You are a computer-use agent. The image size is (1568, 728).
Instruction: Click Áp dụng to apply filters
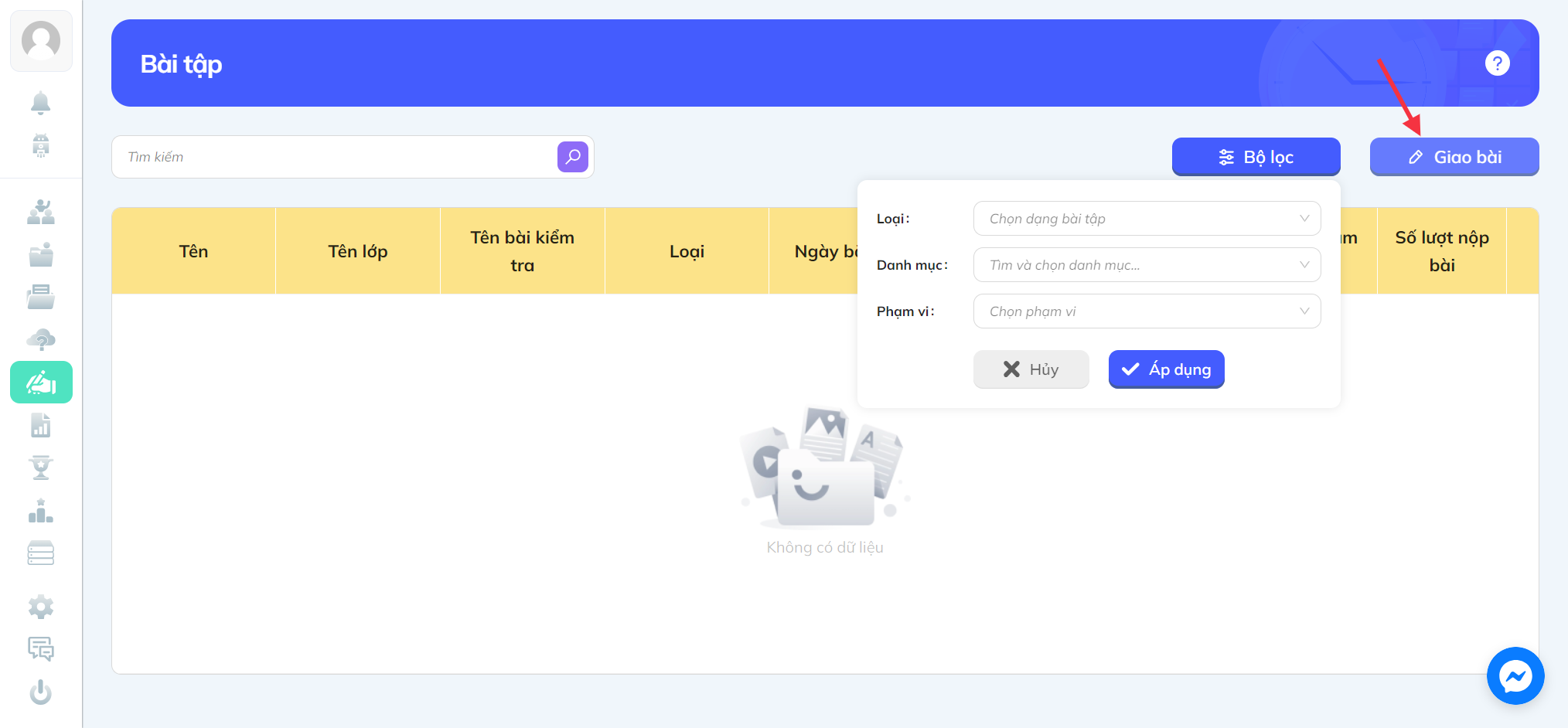[1167, 369]
